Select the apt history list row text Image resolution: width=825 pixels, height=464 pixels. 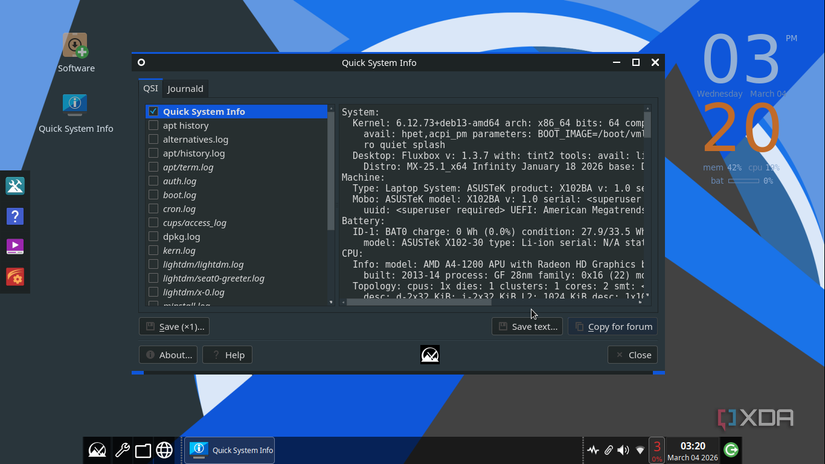[186, 125]
